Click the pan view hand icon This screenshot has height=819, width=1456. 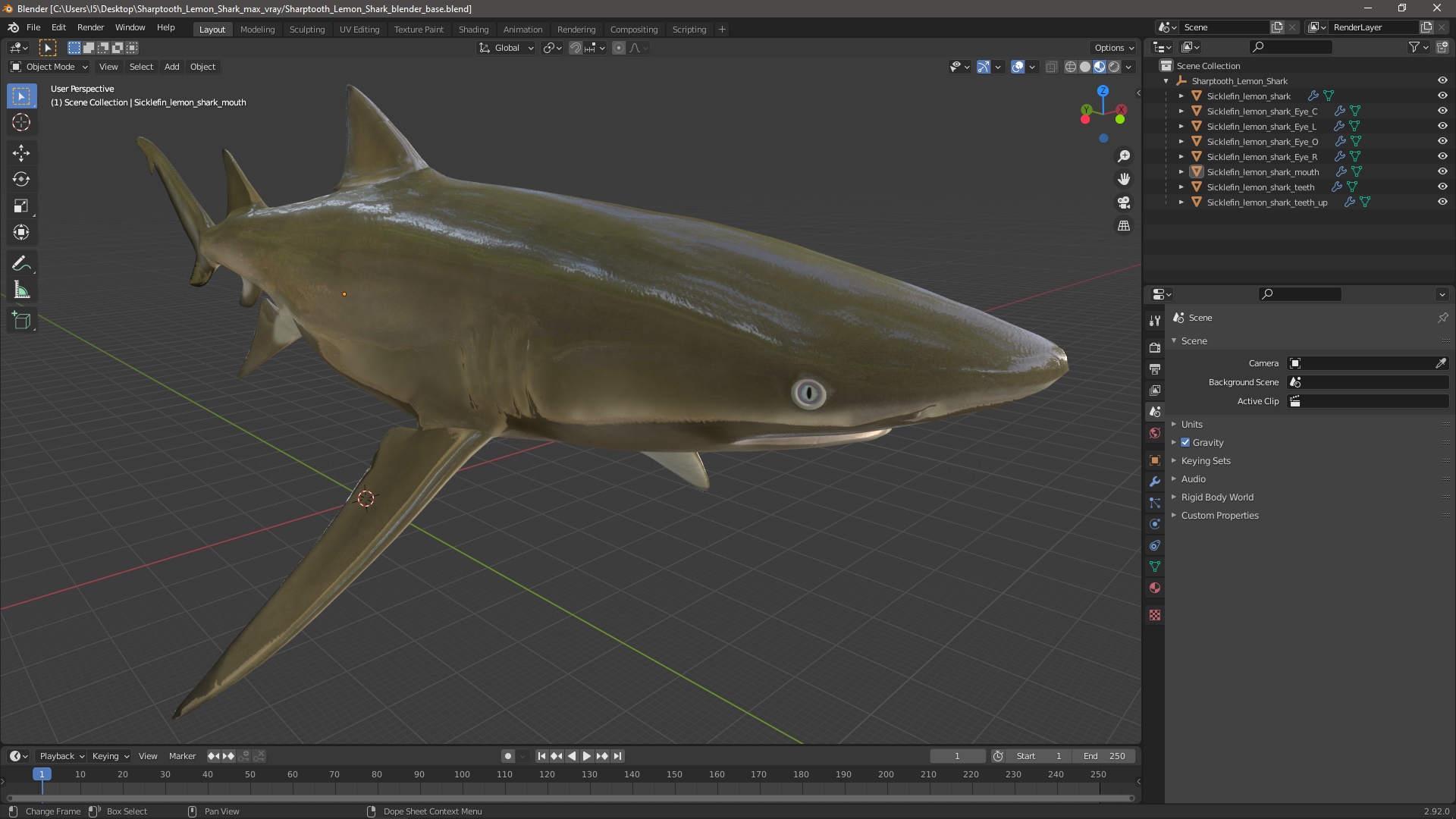pos(1124,179)
